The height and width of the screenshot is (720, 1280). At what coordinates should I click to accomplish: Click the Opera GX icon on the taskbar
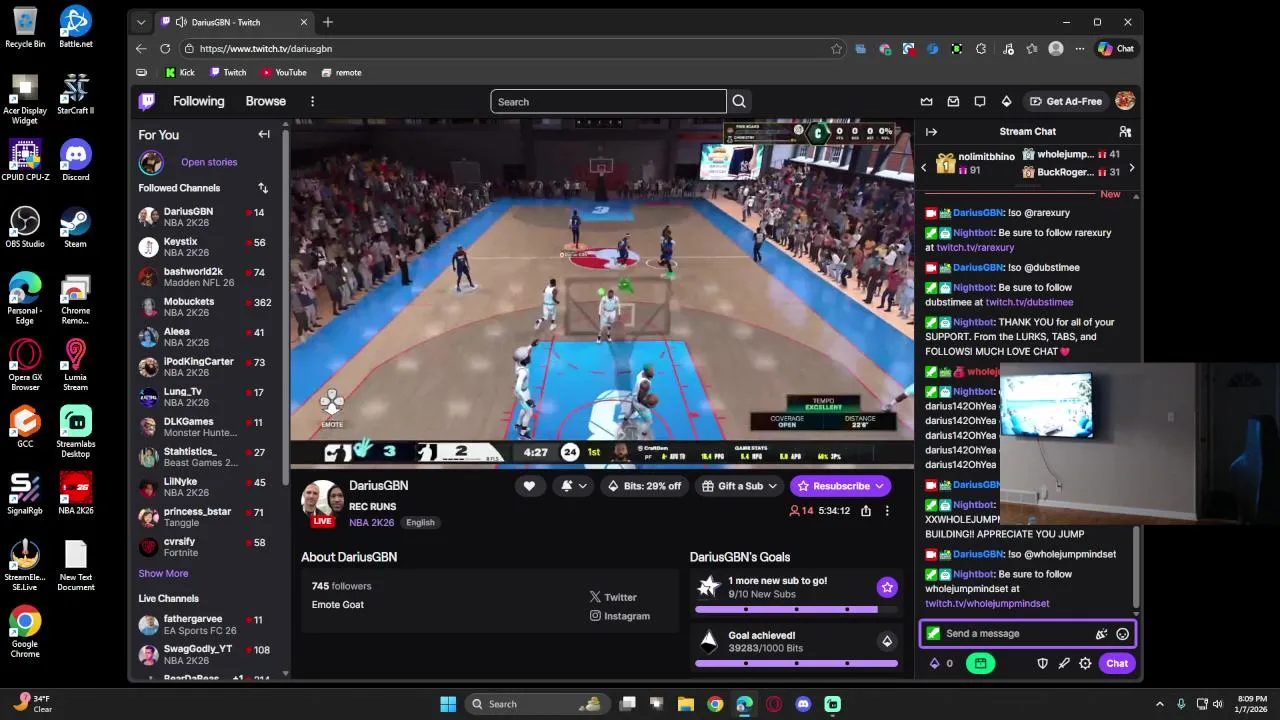[774, 704]
